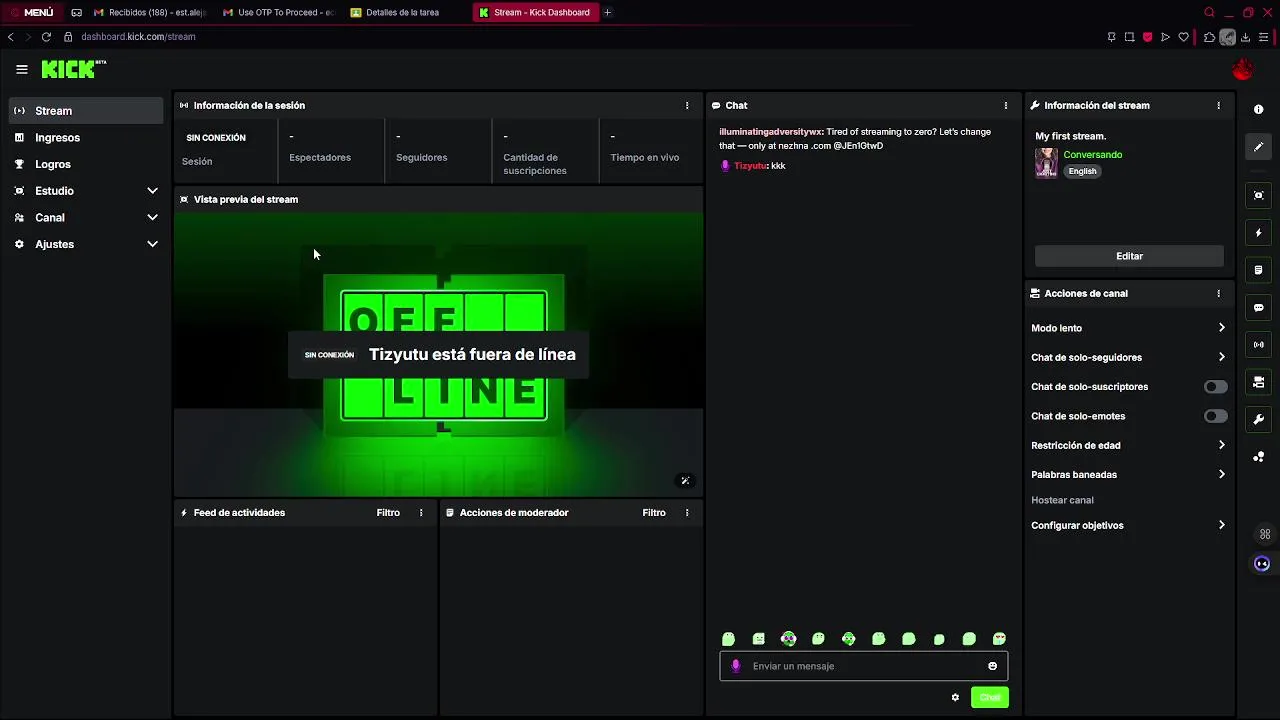Viewport: 1280px width, 720px height.
Task: Click the info icon in right sidebar
Action: (x=1259, y=109)
